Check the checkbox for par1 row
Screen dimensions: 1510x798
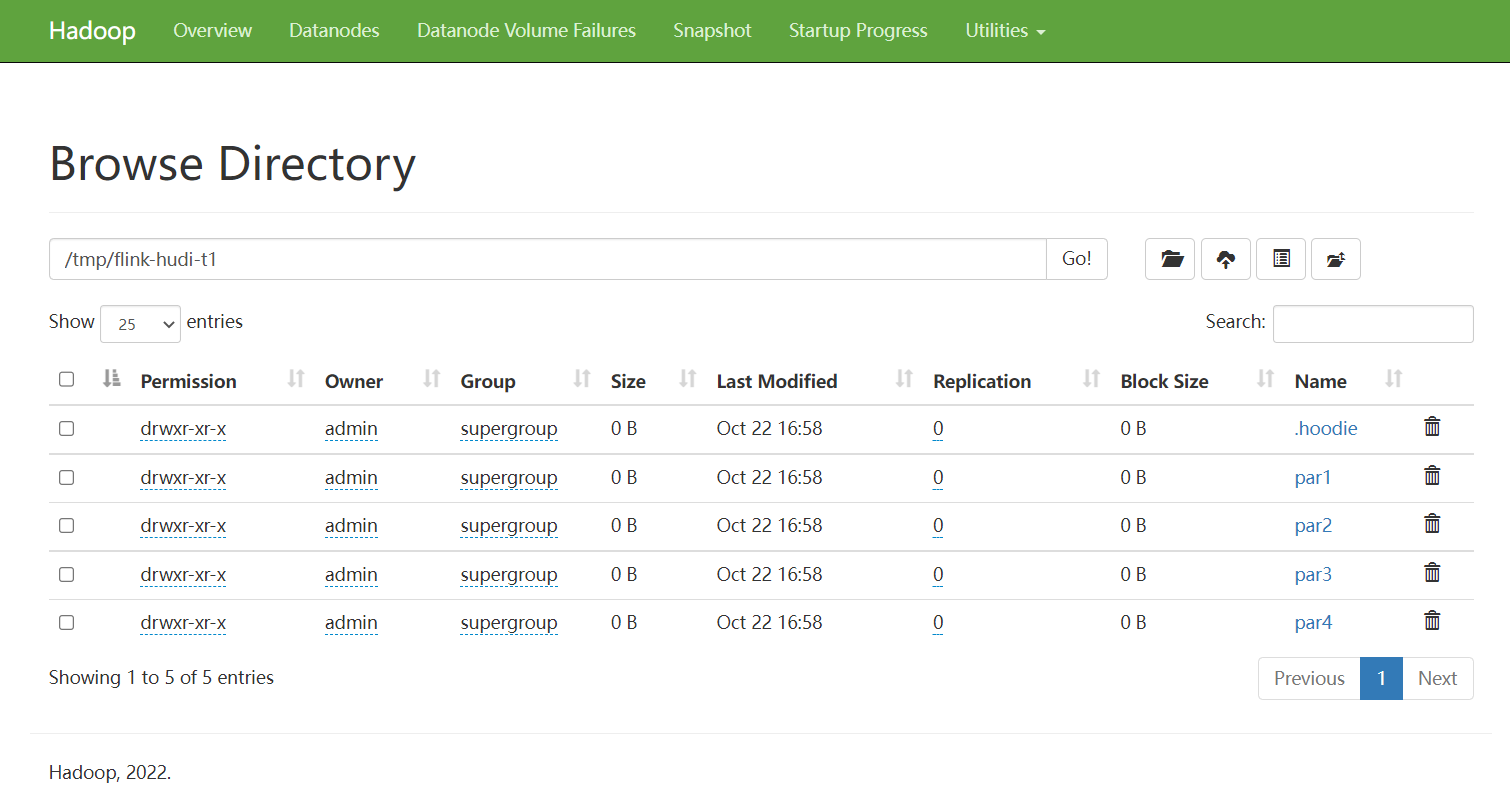click(66, 478)
